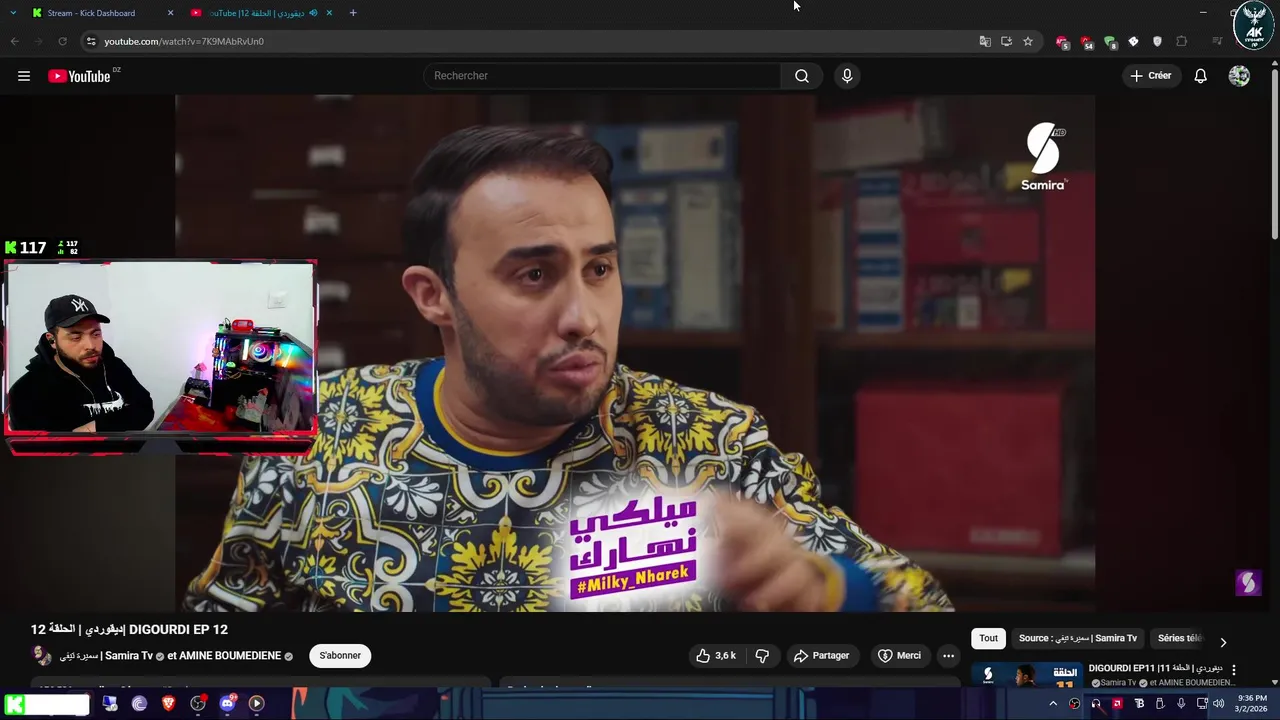Open DIGOURDI EP11 suggested video title

[1155, 667]
